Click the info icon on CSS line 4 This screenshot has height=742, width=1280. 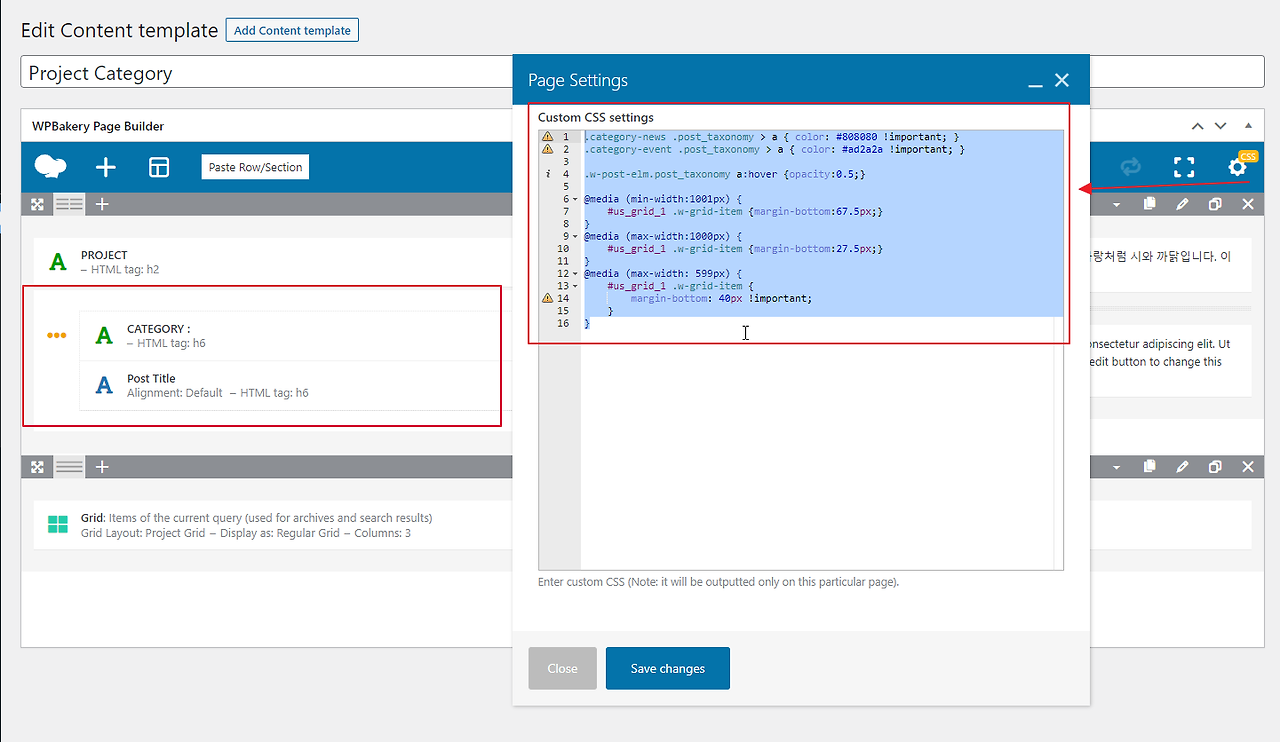point(547,174)
